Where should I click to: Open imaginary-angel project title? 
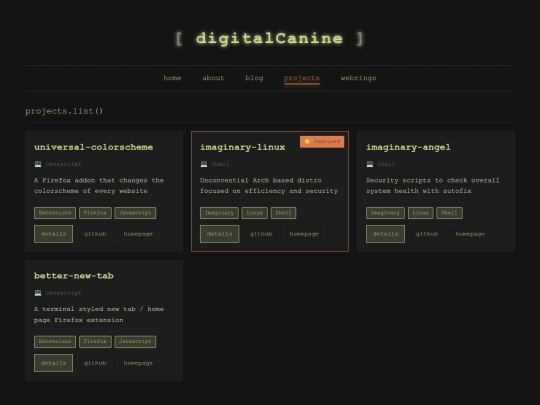click(x=408, y=147)
